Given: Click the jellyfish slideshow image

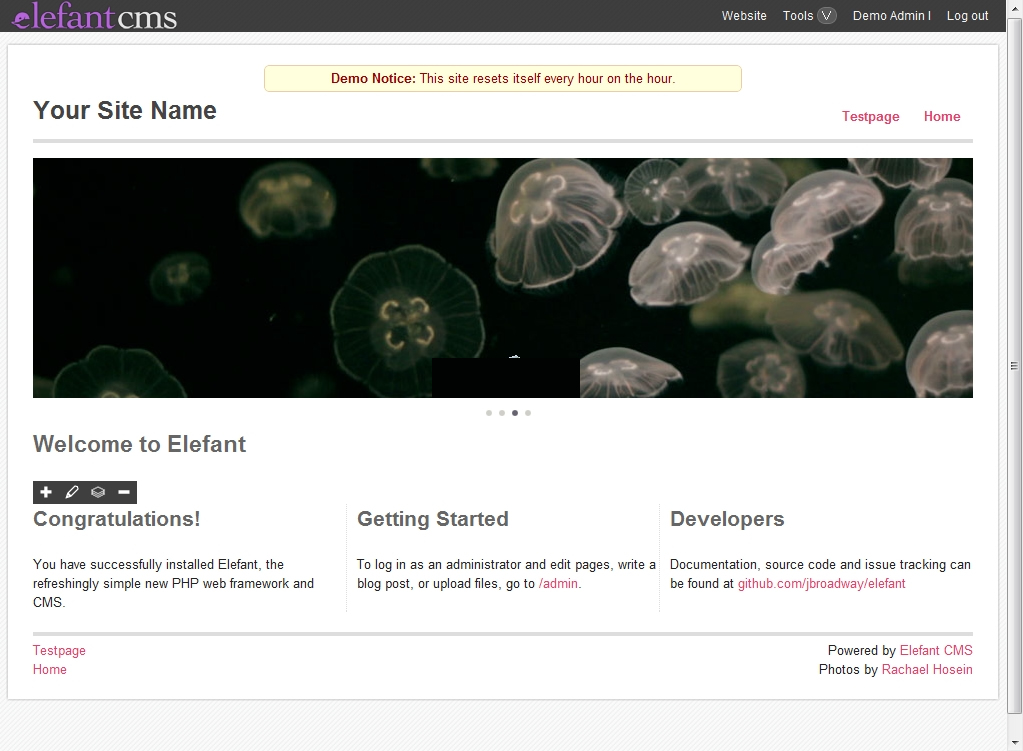Looking at the screenshot, I should point(503,279).
